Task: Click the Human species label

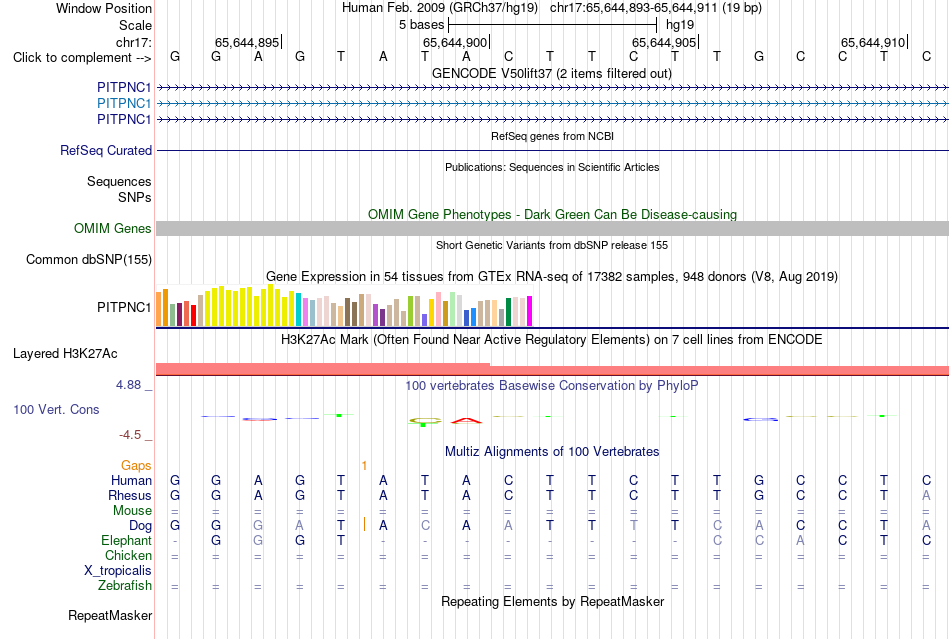Action: tap(131, 480)
